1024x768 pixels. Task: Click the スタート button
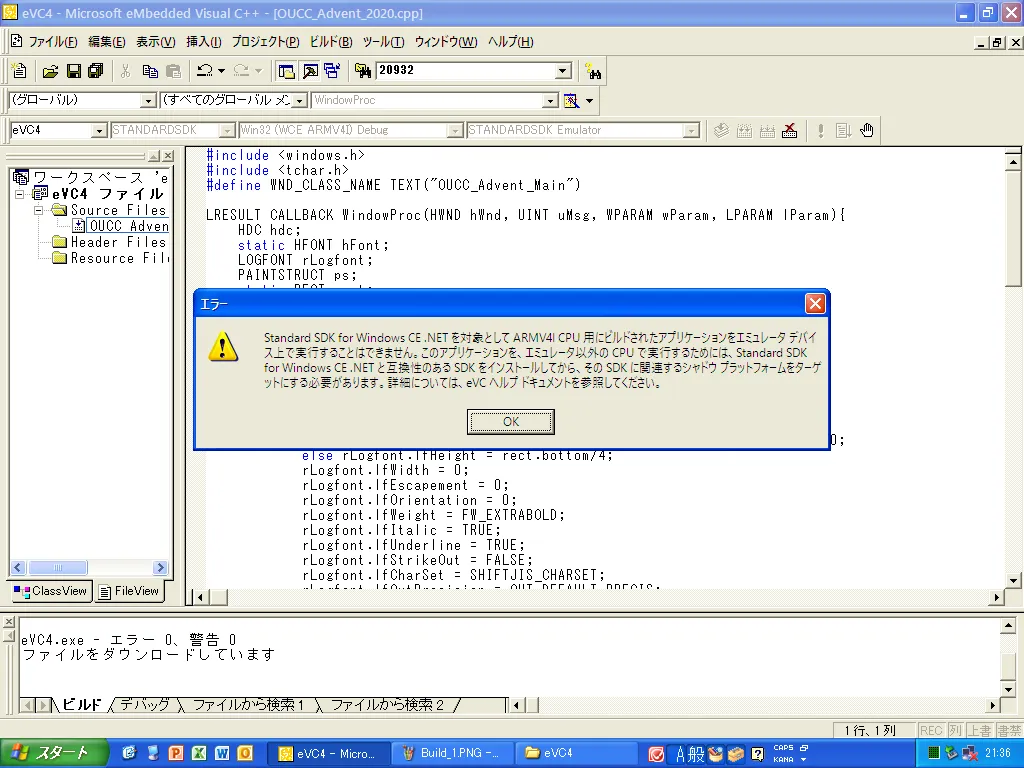54,753
